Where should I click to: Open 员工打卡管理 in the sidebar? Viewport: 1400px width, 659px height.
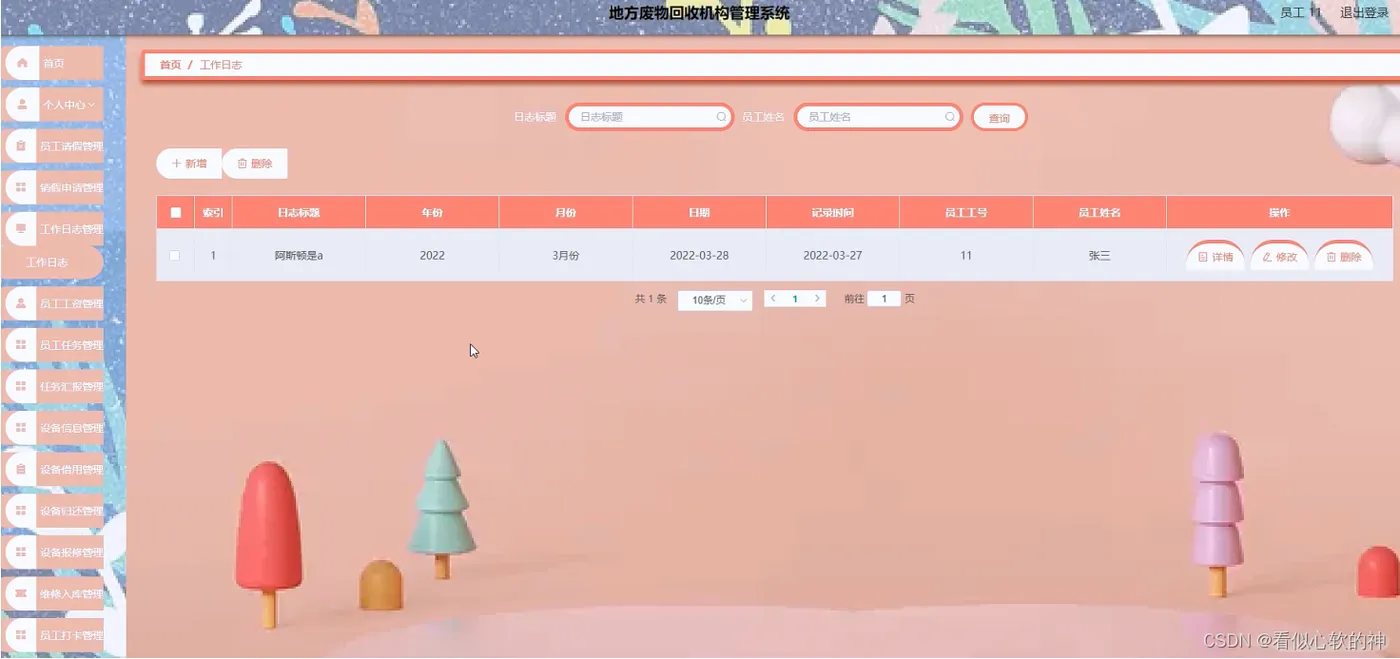click(x=55, y=635)
